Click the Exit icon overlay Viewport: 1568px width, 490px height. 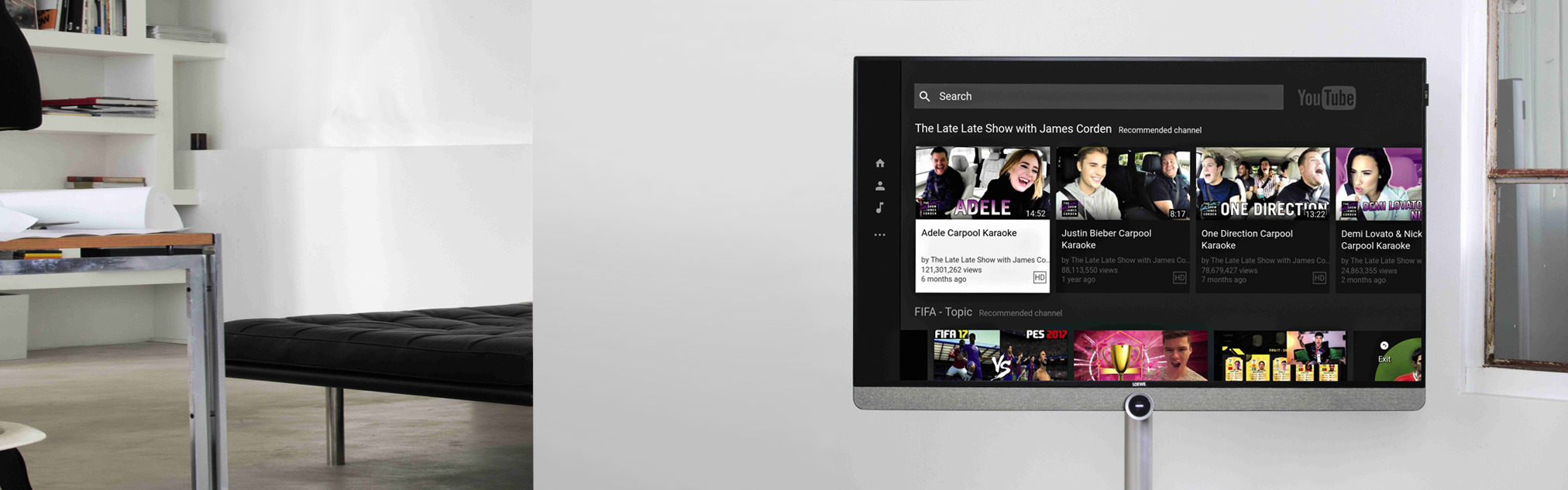1384,353
